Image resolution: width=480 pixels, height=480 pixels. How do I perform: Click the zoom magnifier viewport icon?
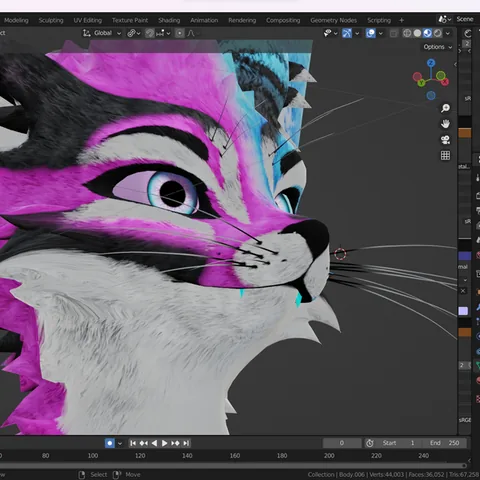[x=445, y=108]
